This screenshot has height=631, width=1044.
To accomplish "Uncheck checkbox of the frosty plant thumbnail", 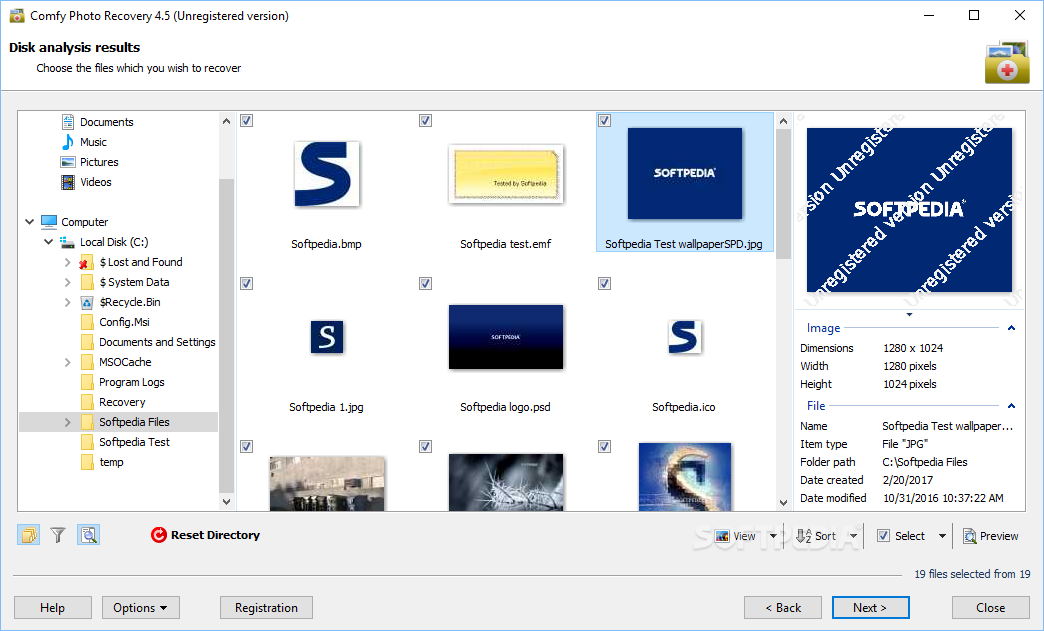I will click(425, 447).
